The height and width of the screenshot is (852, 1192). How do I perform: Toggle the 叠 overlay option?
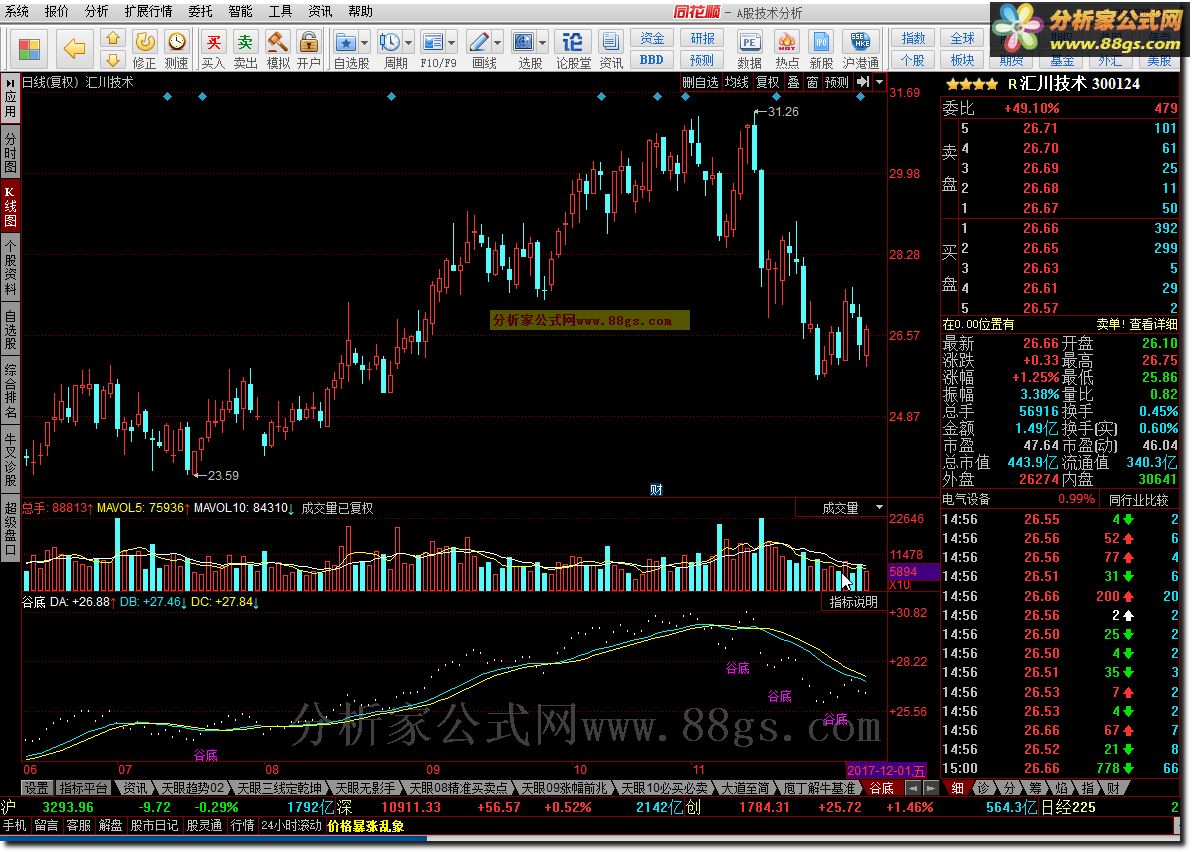tap(793, 82)
